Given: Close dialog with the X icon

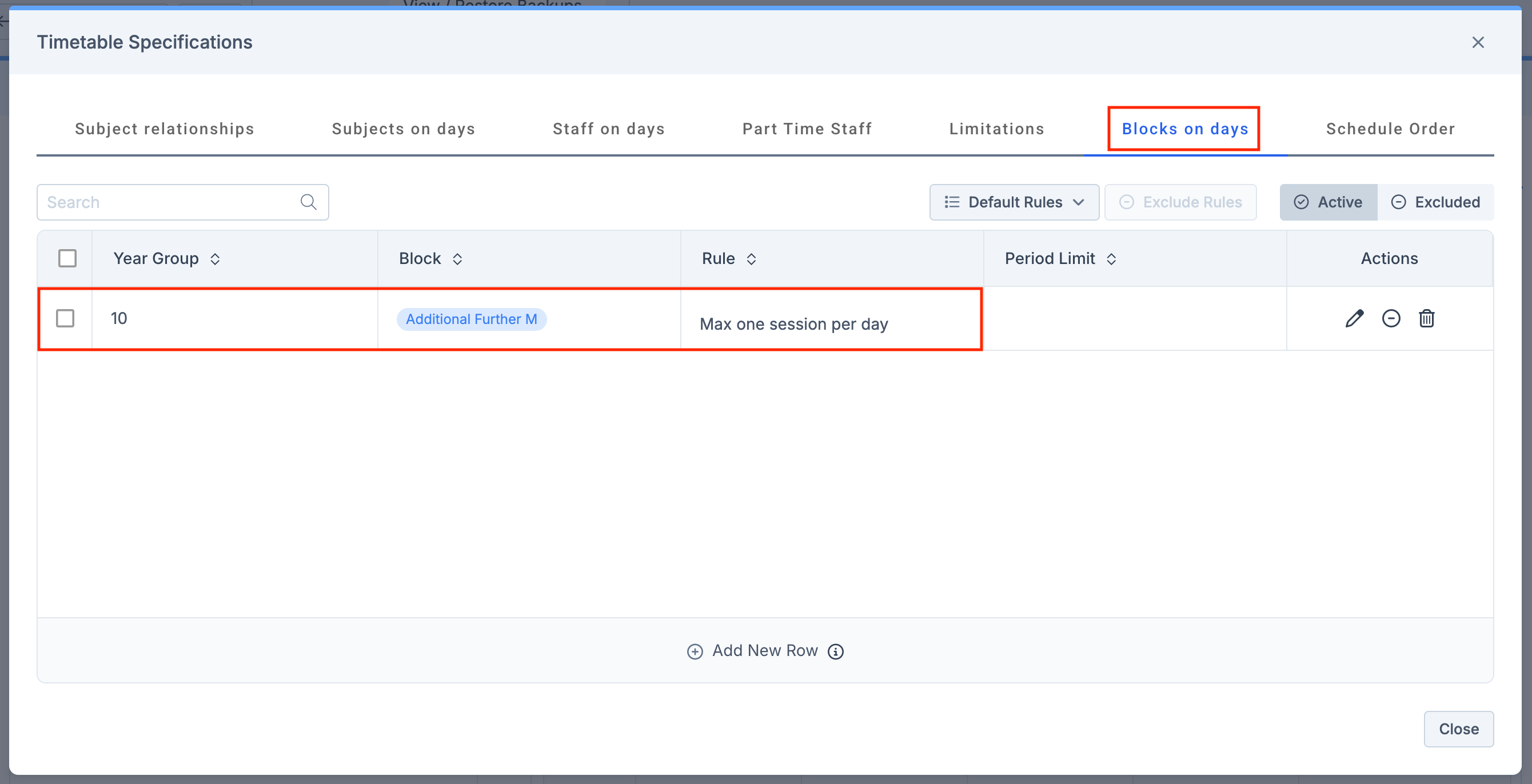Looking at the screenshot, I should [x=1477, y=42].
